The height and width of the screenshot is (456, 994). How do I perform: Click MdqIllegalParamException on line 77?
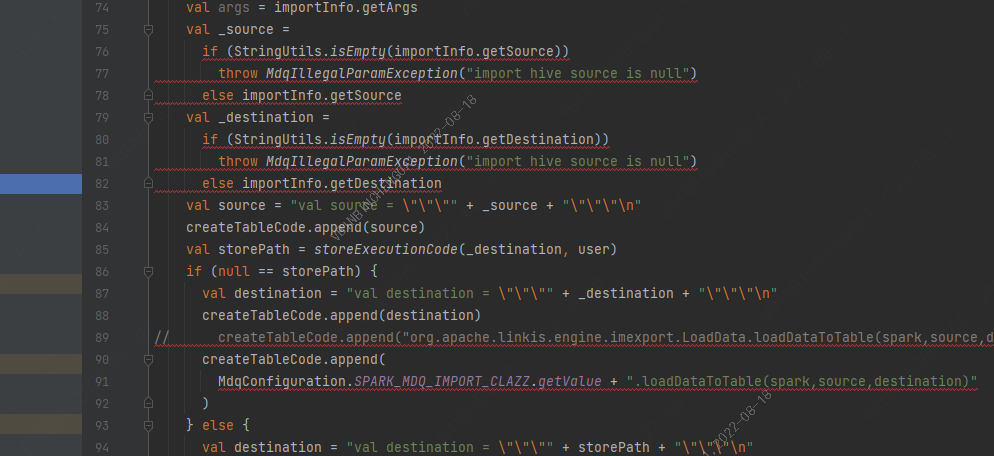point(362,74)
